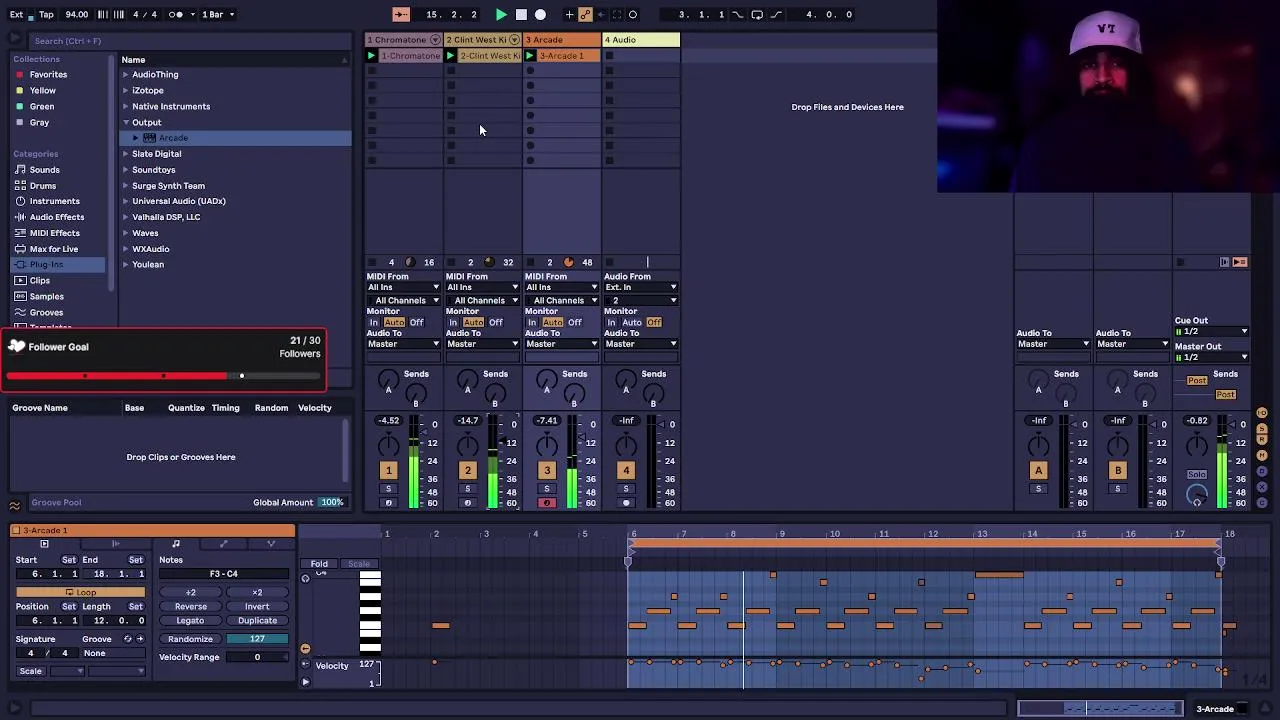The image size is (1280, 720).
Task: Select the Clips browser category
Action: pos(40,281)
